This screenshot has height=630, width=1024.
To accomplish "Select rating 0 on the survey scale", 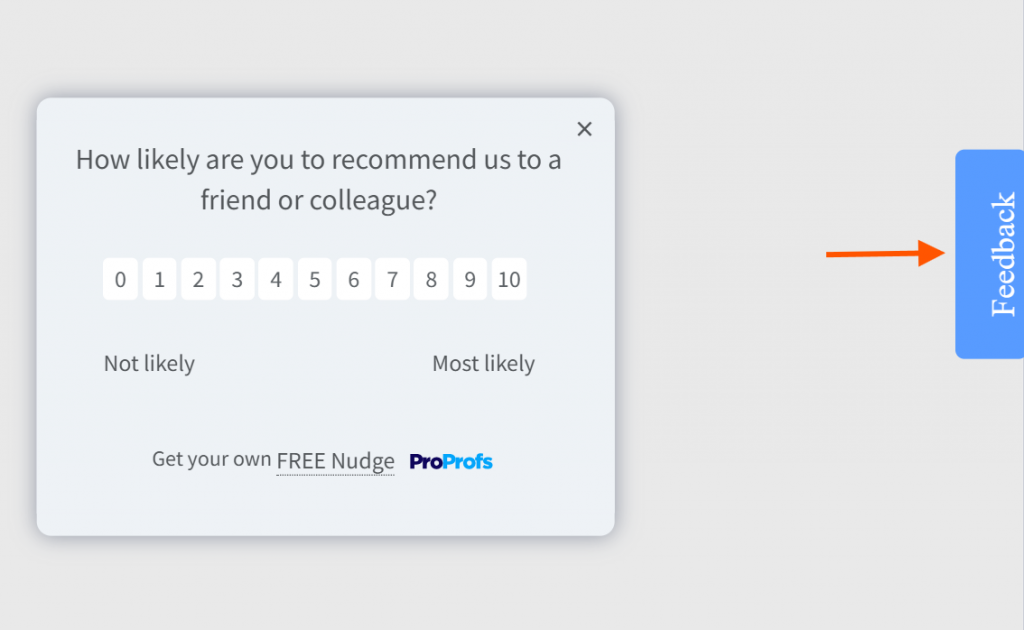I will click(x=120, y=279).
